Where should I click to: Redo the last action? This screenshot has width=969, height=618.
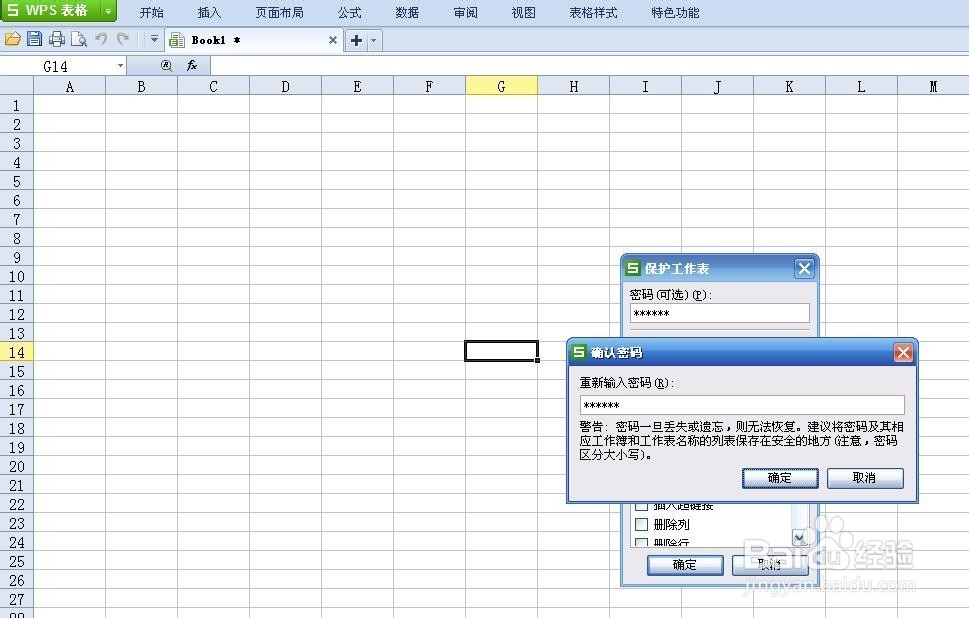coord(122,39)
